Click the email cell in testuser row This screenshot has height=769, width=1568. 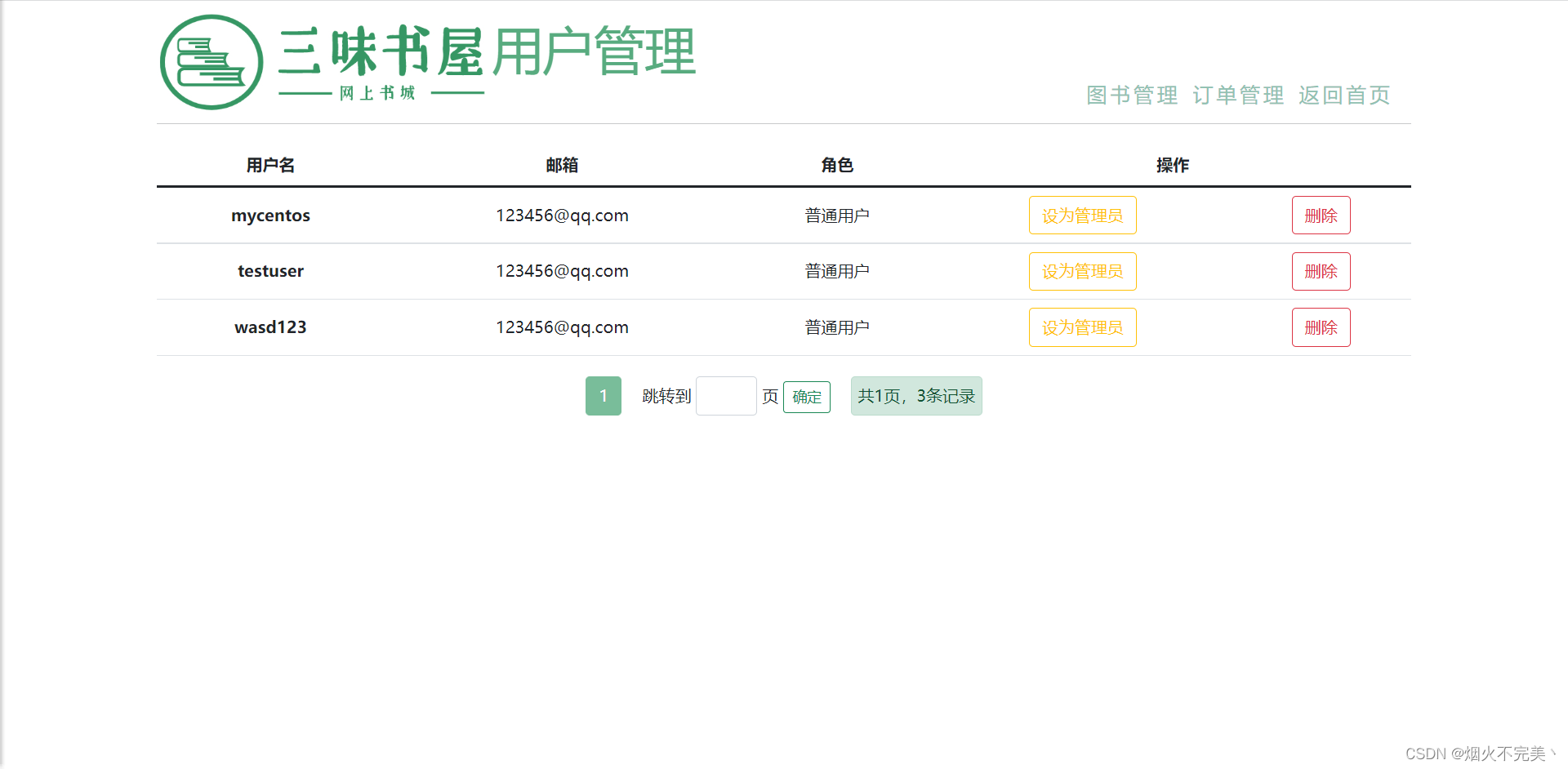click(562, 271)
